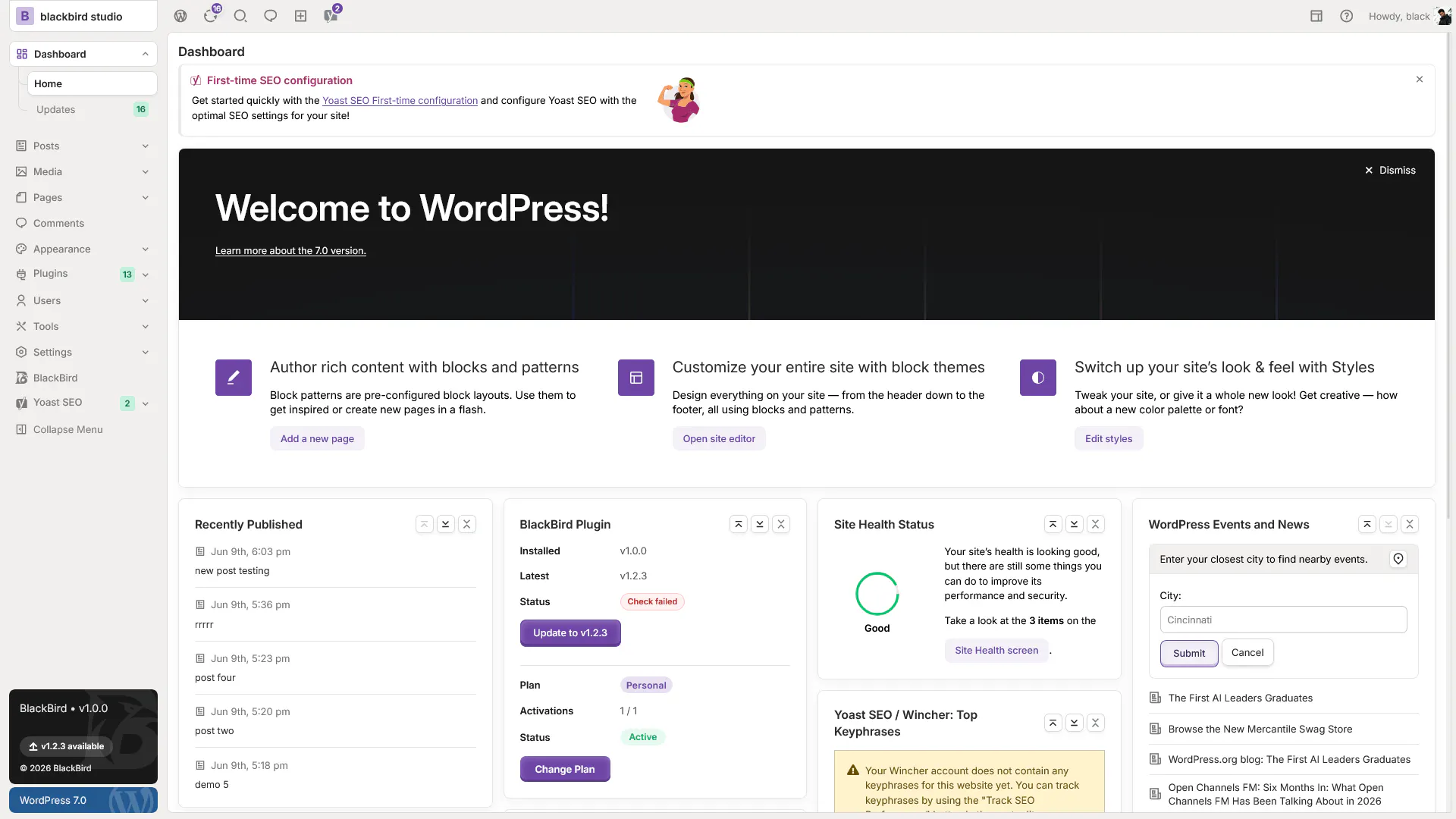The image size is (1456, 819).
Task: Expand the Pages submenu
Action: coord(145,198)
